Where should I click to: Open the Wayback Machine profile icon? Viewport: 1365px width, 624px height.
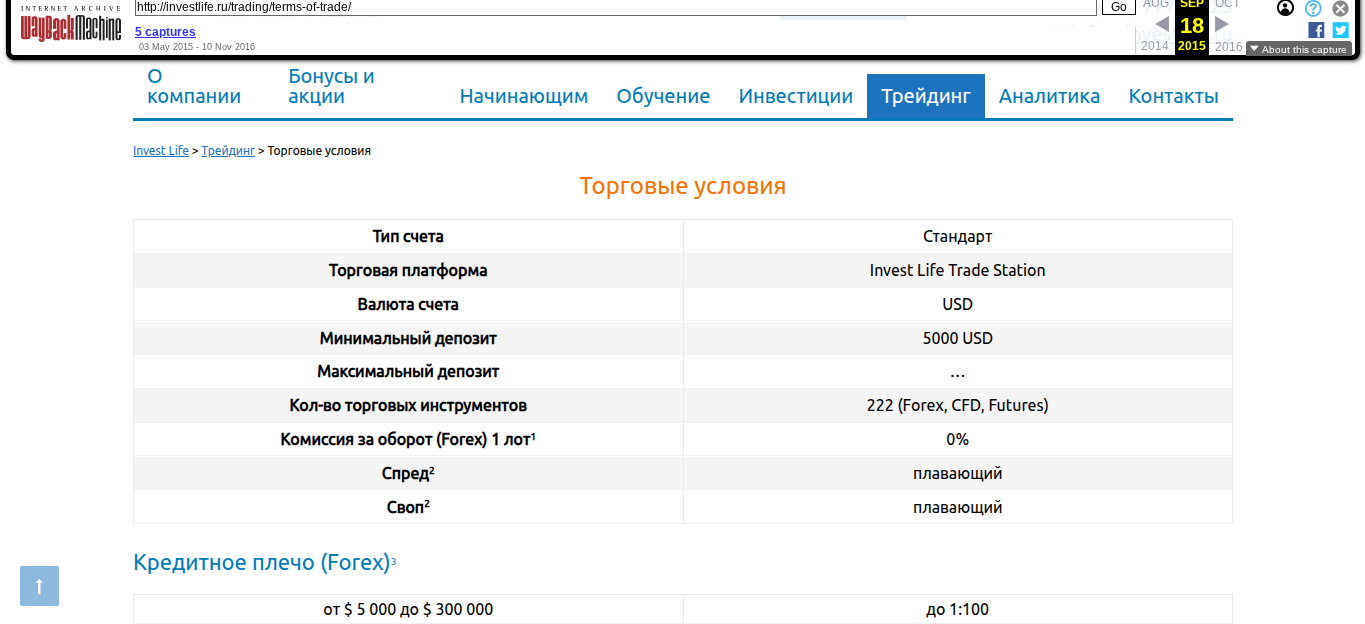point(1285,8)
